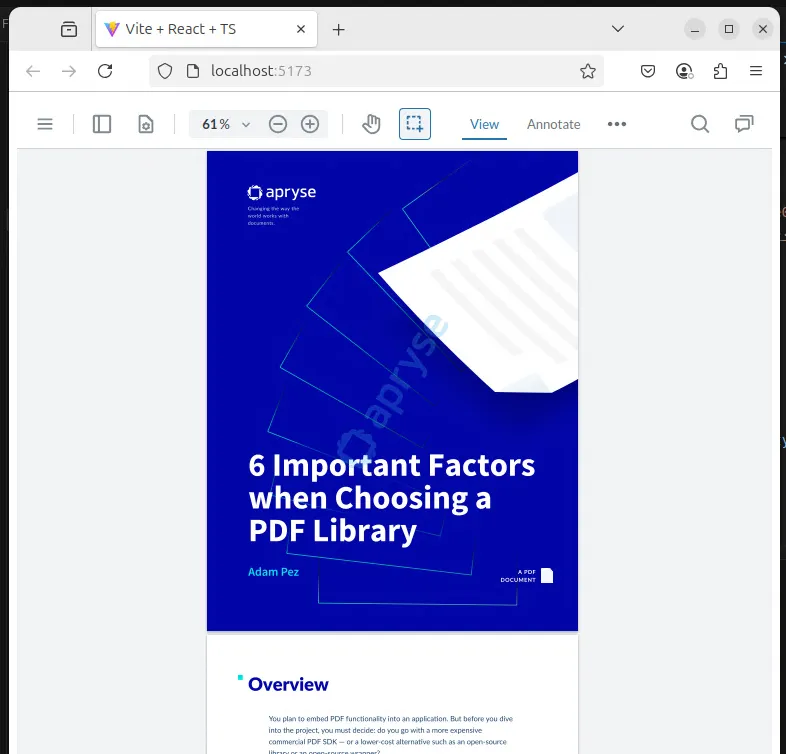Open Firefox View recent browsing
Screen dimensions: 786x754
[69, 29]
